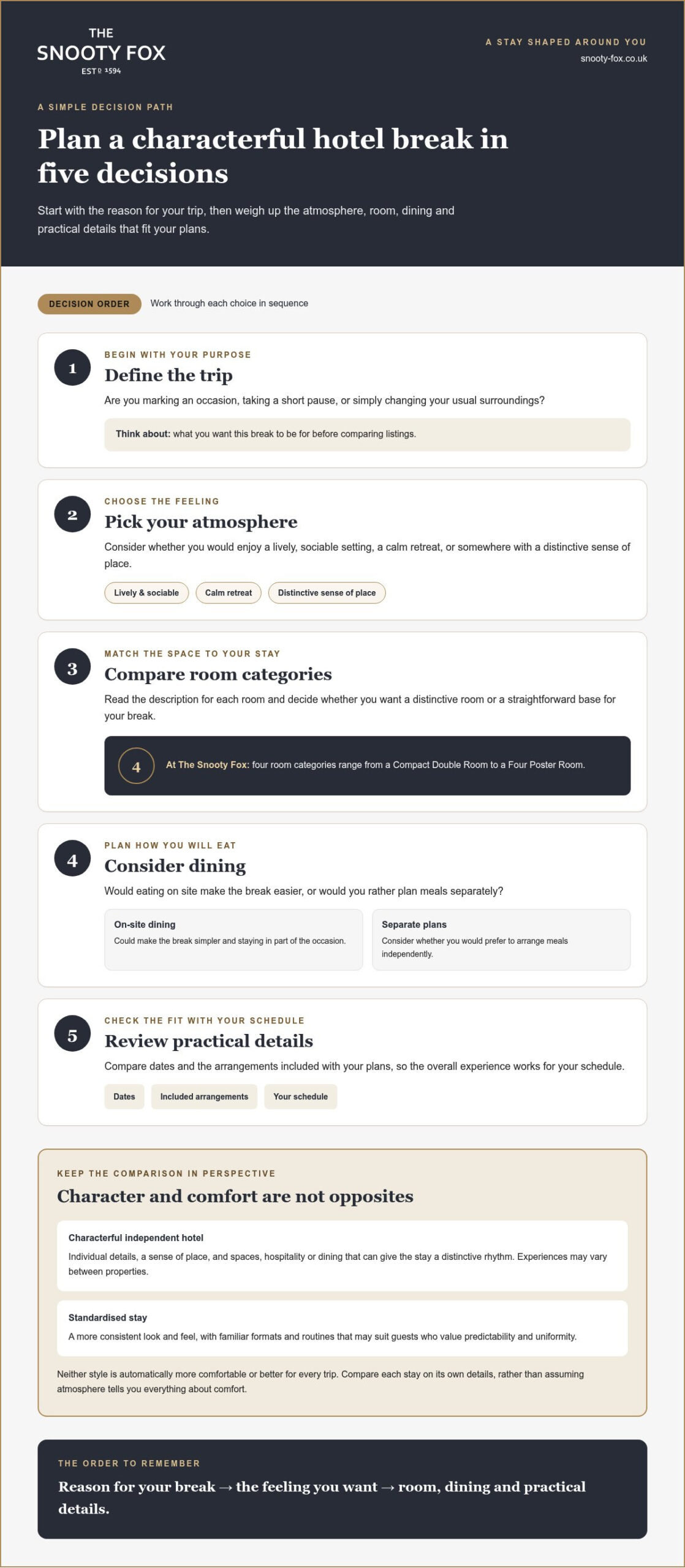
Task: Select step 1 number circle
Action: point(72,367)
